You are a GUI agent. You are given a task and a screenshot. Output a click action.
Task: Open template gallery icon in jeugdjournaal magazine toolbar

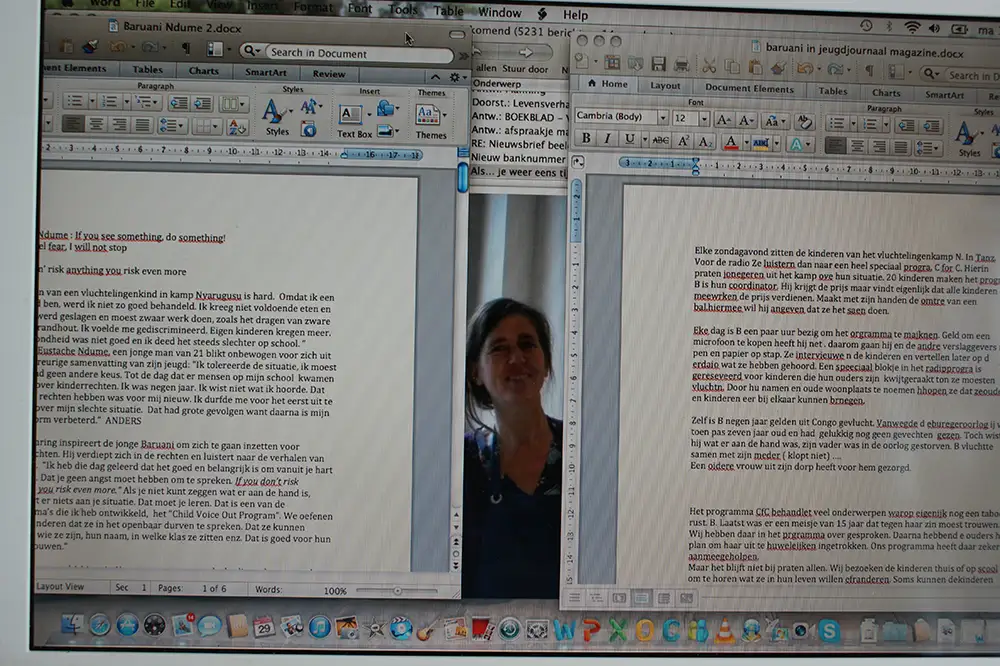click(612, 62)
